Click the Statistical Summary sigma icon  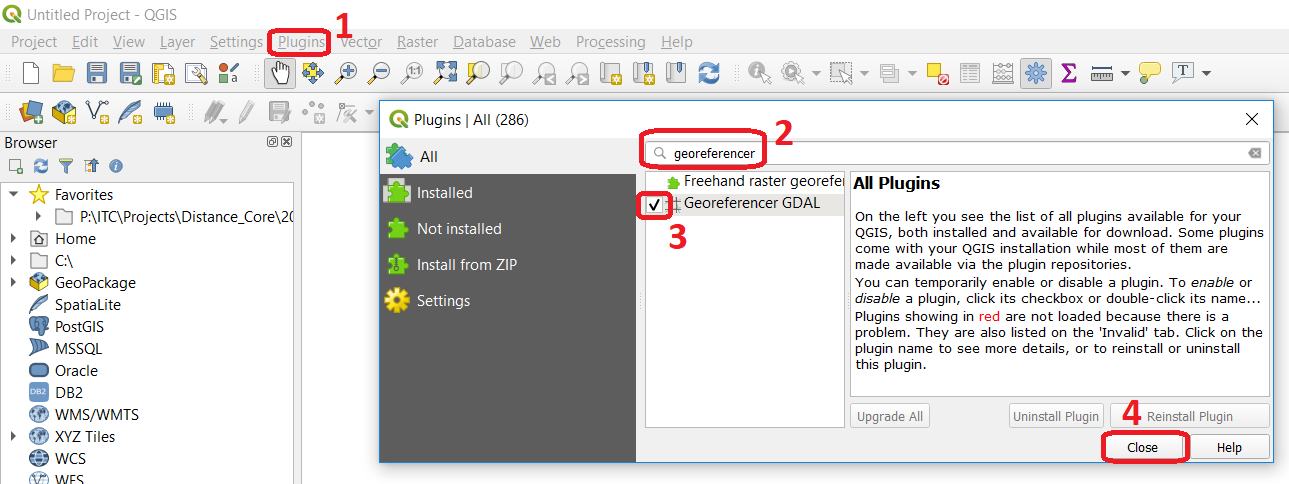[x=1069, y=73]
